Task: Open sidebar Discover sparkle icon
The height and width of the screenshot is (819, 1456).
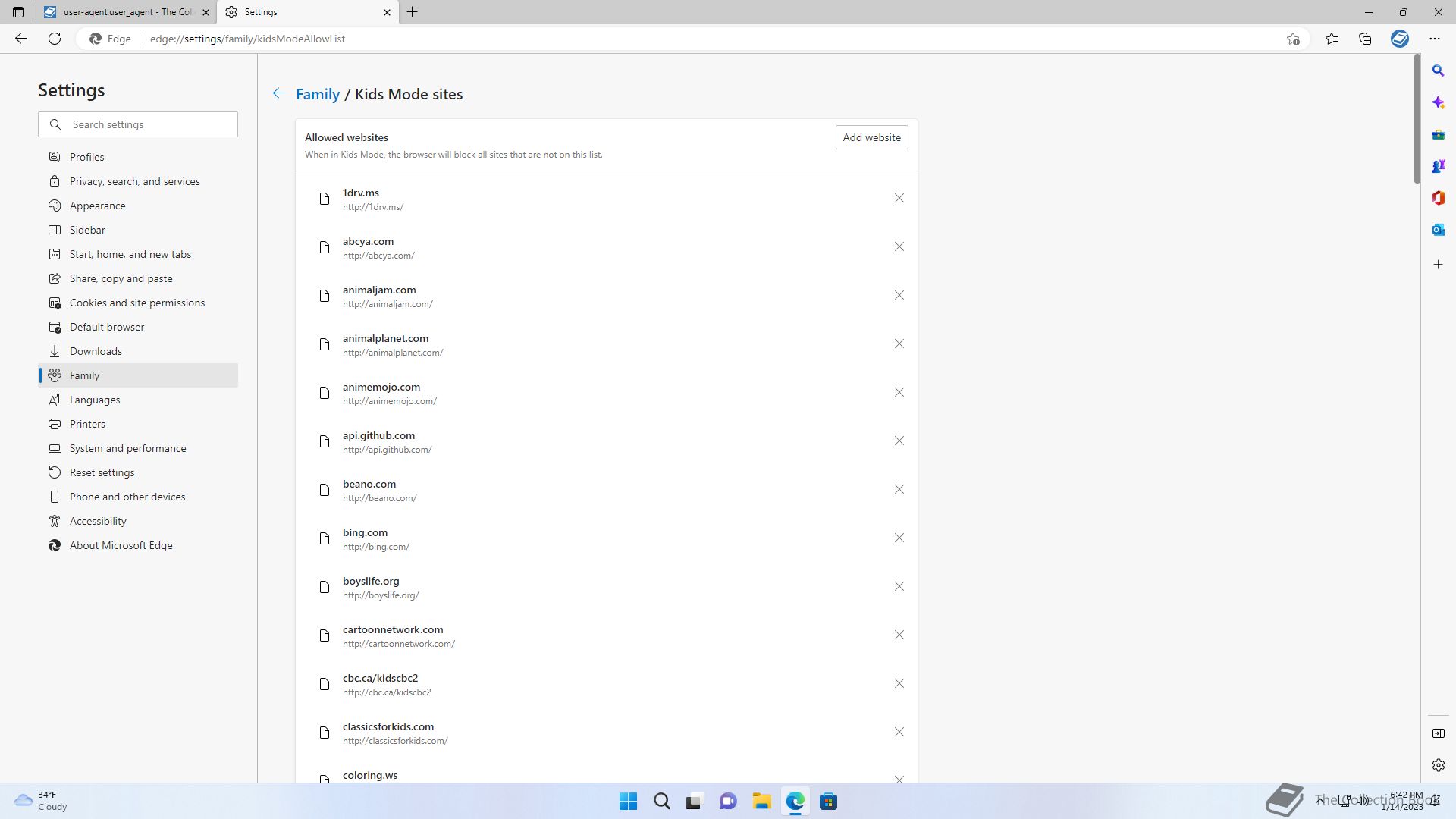Action: tap(1438, 102)
